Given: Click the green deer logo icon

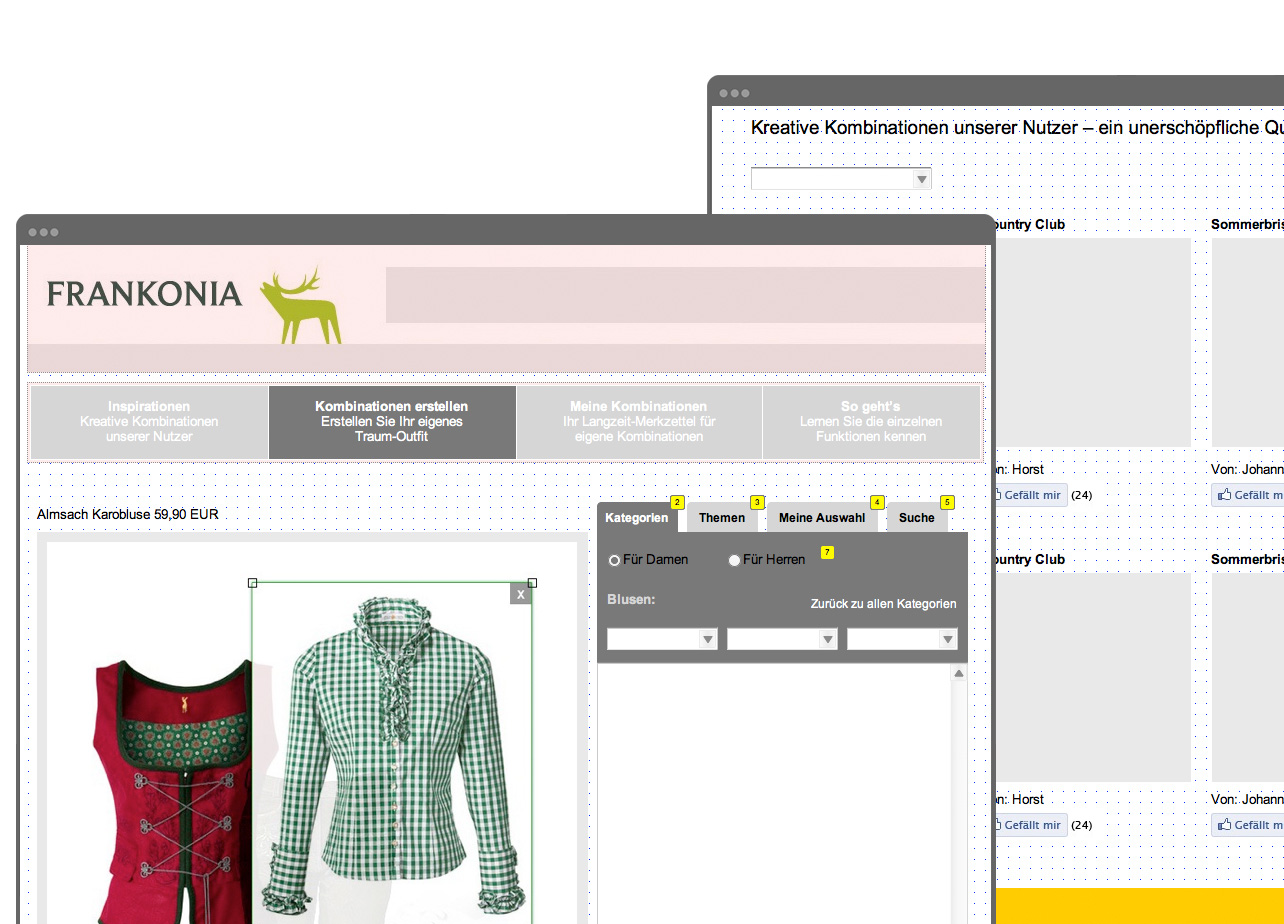Looking at the screenshot, I should tap(301, 306).
